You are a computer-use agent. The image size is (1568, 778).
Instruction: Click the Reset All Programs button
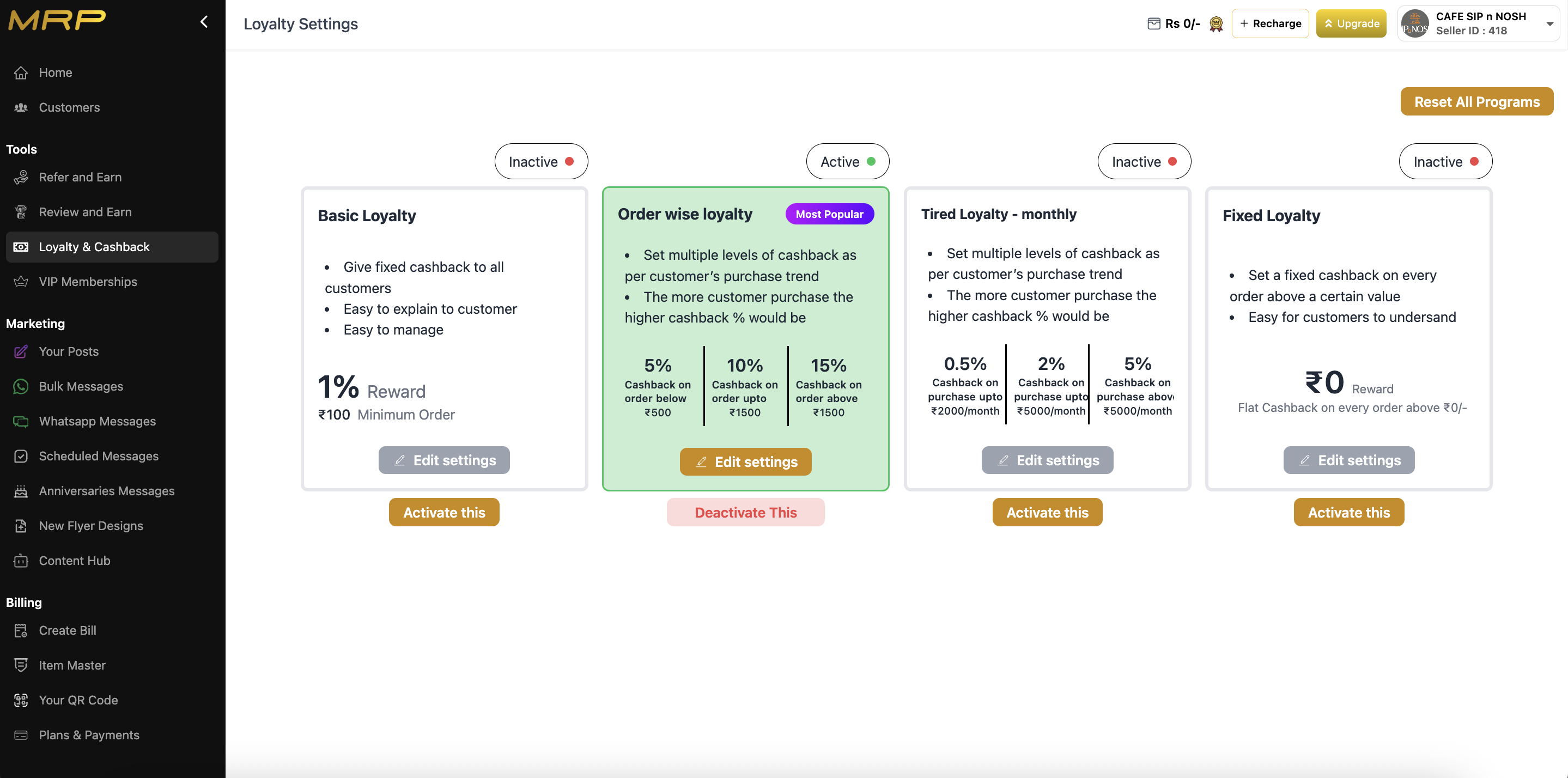[1476, 102]
